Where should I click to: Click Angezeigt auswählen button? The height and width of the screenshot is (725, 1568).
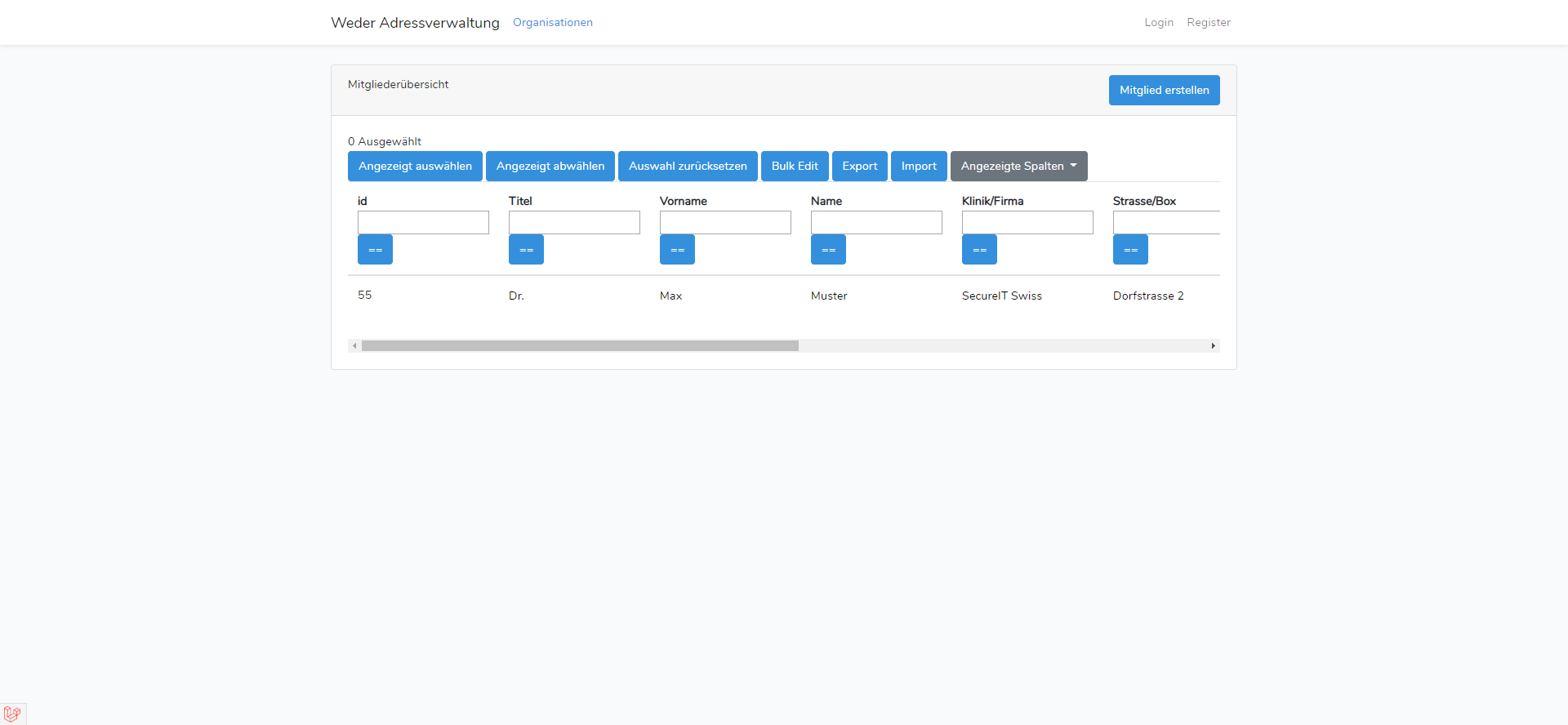(x=415, y=167)
